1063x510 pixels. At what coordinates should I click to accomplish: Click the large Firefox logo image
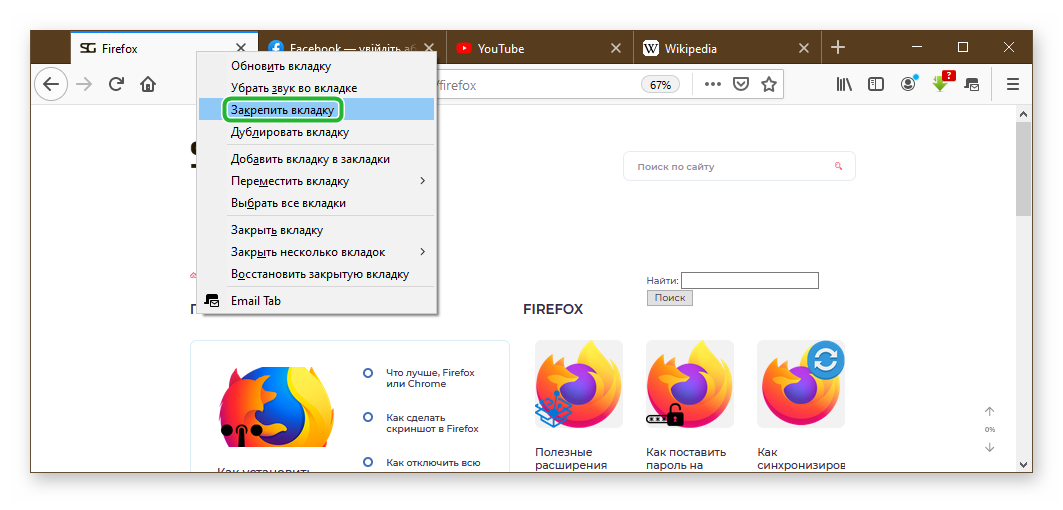click(x=277, y=407)
